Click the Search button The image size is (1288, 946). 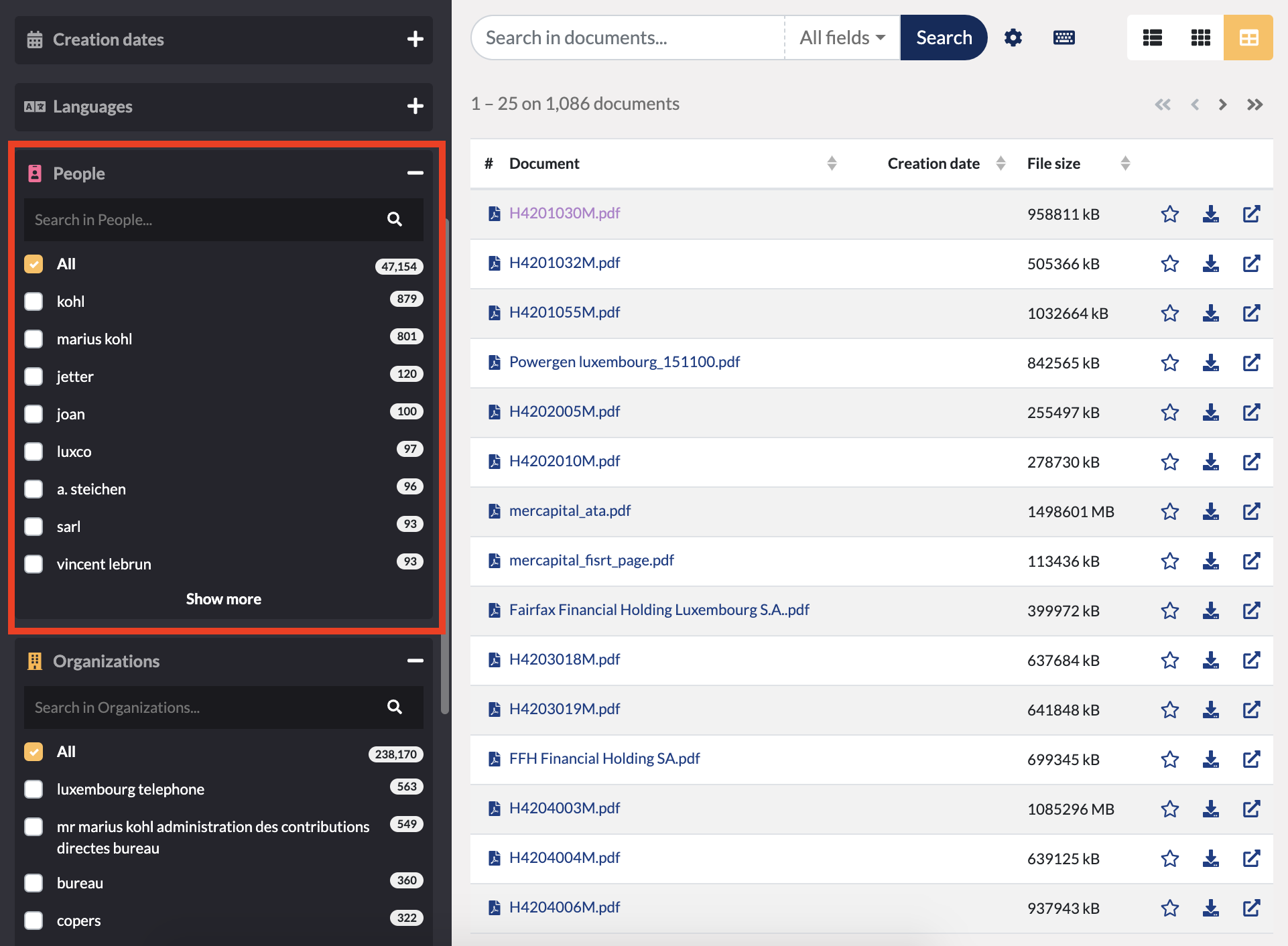tap(943, 38)
